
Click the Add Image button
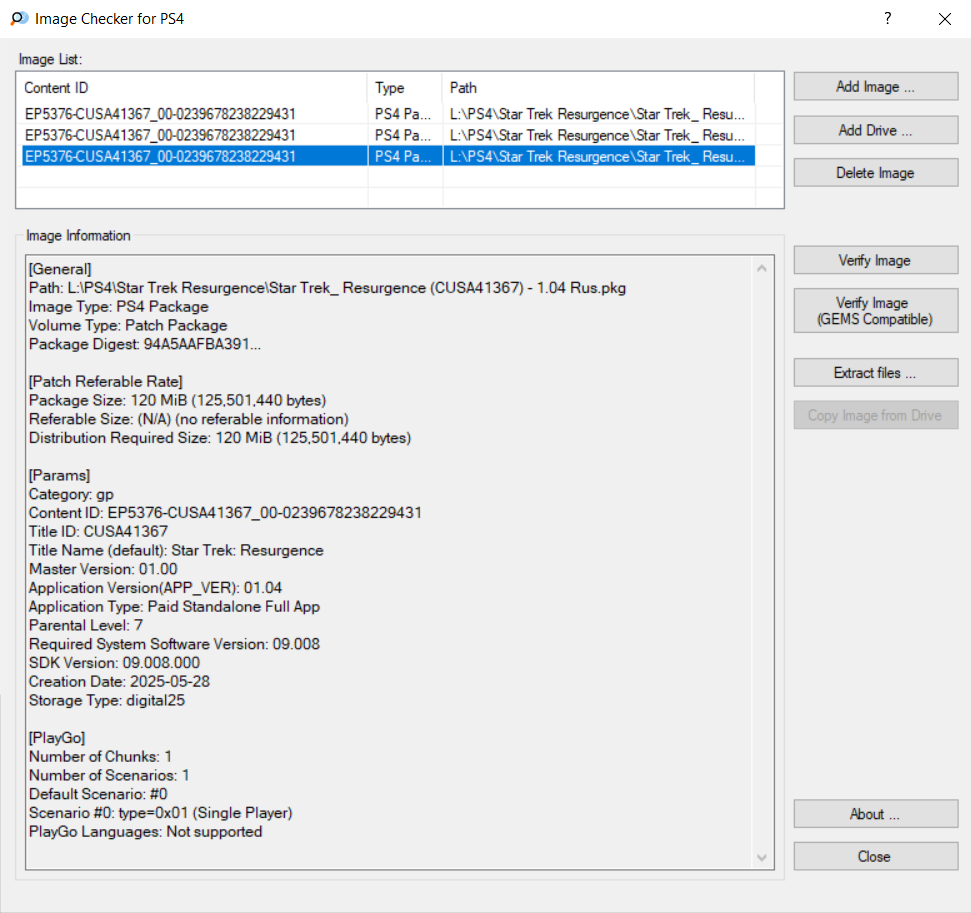click(x=876, y=87)
